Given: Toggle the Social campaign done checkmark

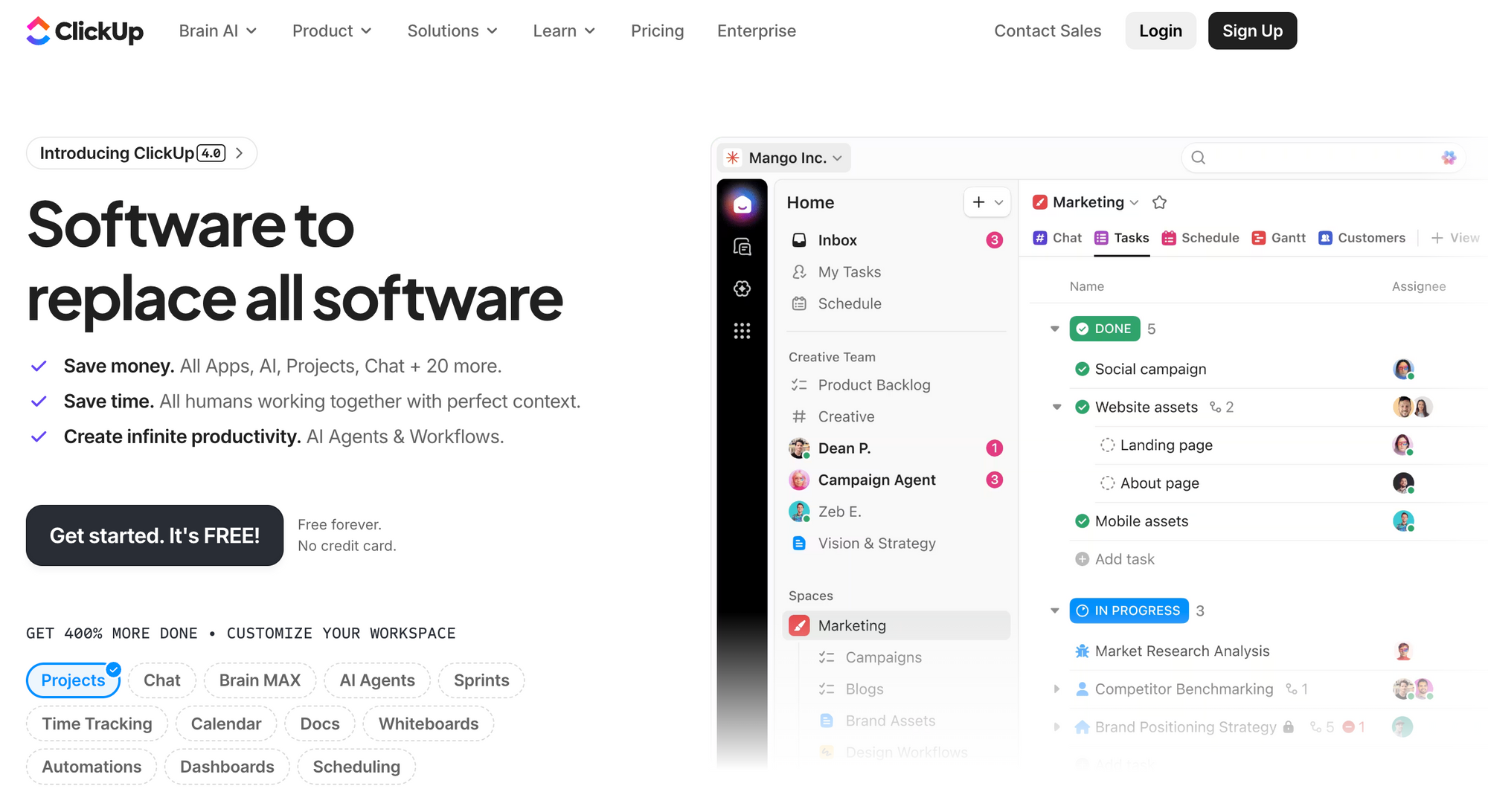Looking at the screenshot, I should coord(1083,370).
